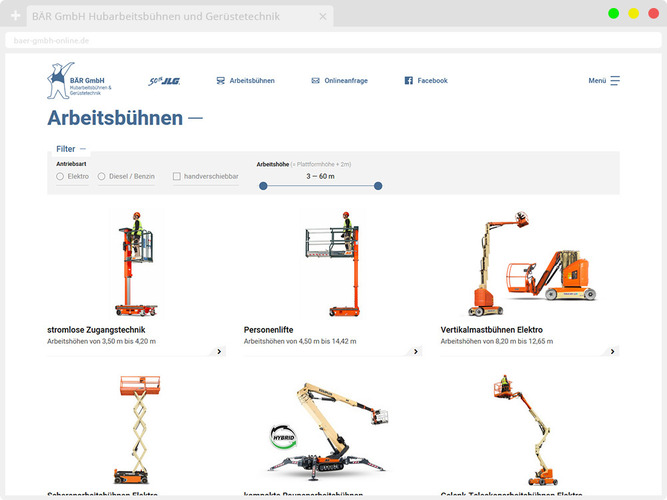Screen dimensions: 667x500
Task: Open the hamburger Menü icon
Action: [615, 81]
